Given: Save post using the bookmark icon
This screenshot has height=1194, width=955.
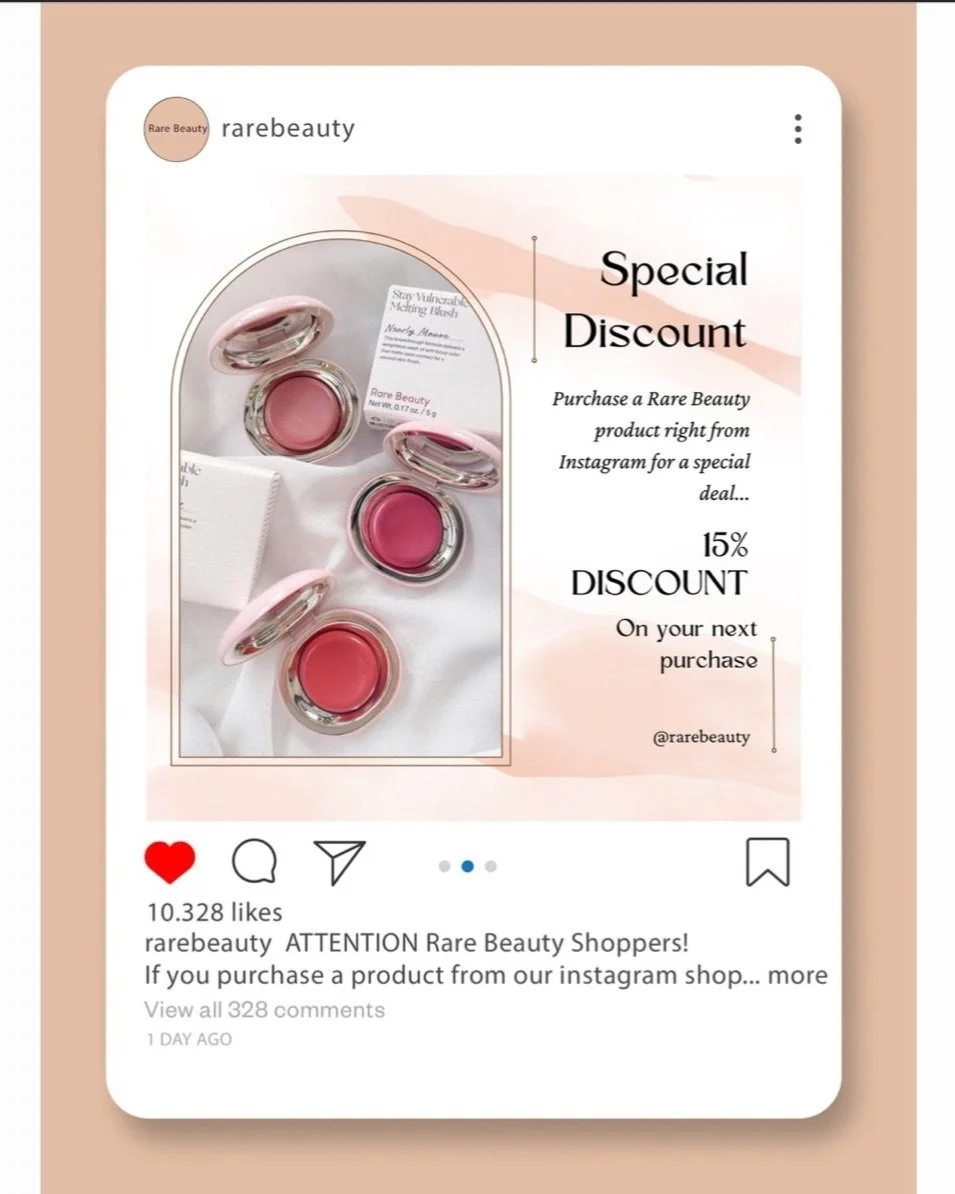Looking at the screenshot, I should pos(767,862).
